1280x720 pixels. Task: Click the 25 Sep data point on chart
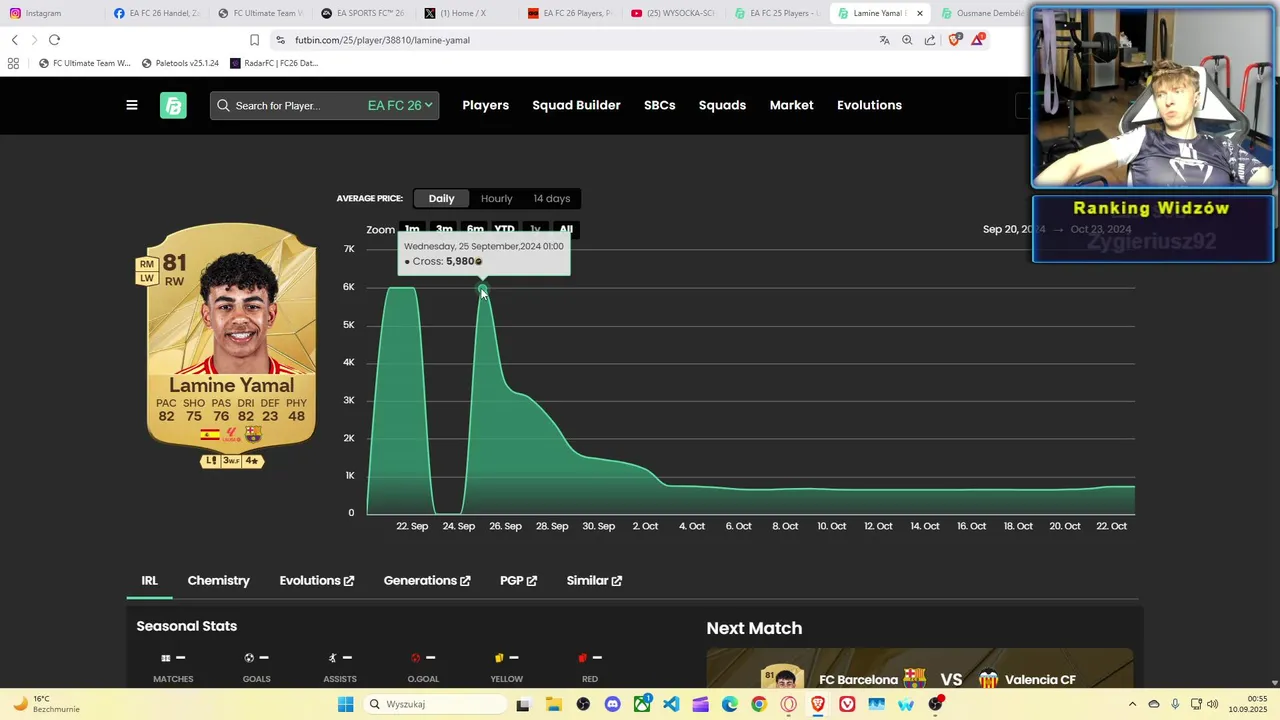click(482, 290)
